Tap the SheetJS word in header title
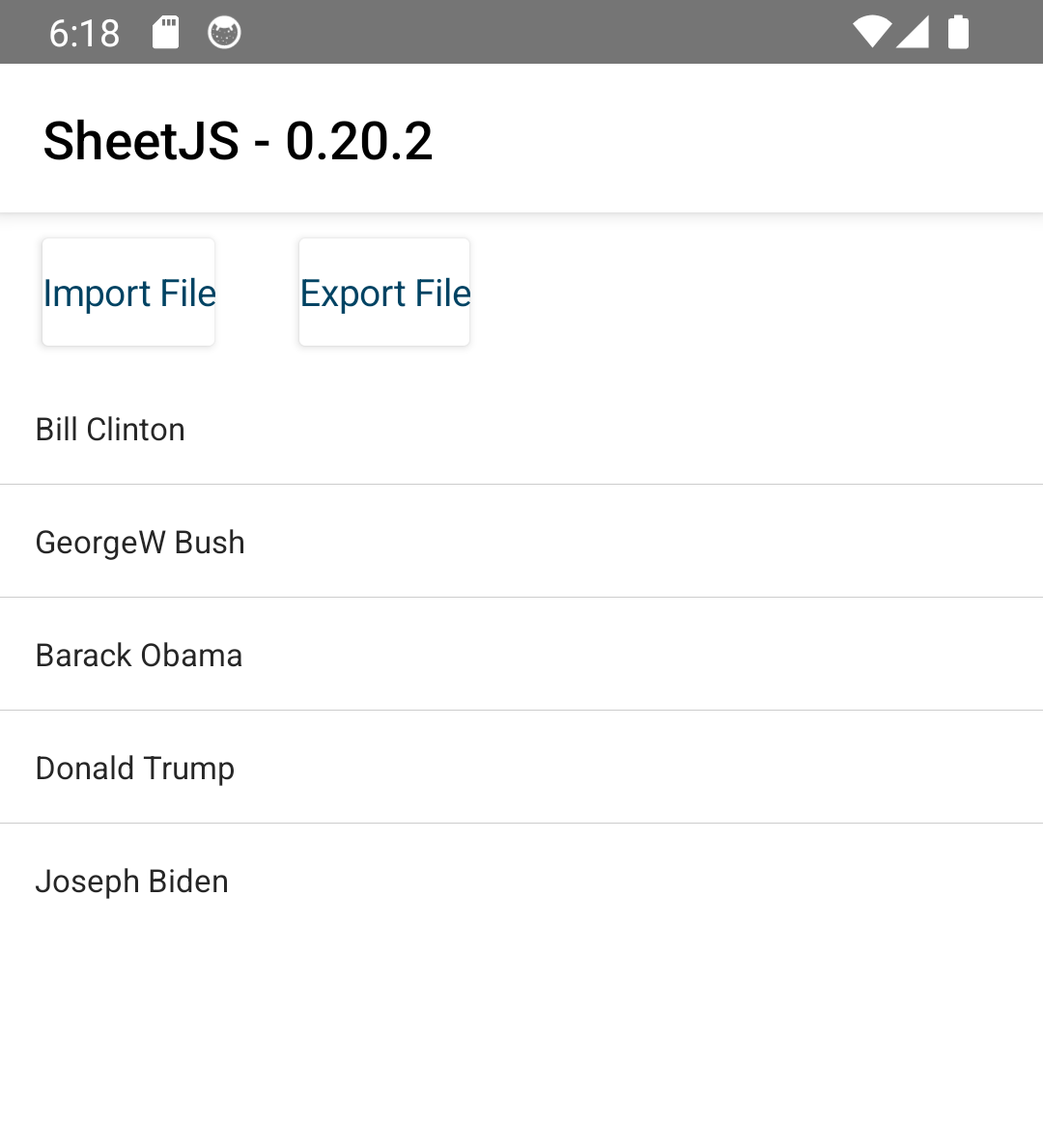Image resolution: width=1043 pixels, height=1148 pixels. pos(141,141)
